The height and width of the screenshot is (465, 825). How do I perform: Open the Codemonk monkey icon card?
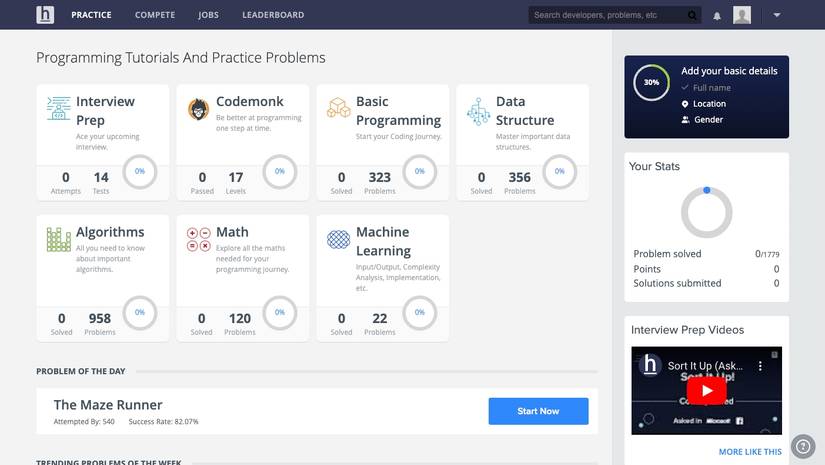tap(198, 109)
